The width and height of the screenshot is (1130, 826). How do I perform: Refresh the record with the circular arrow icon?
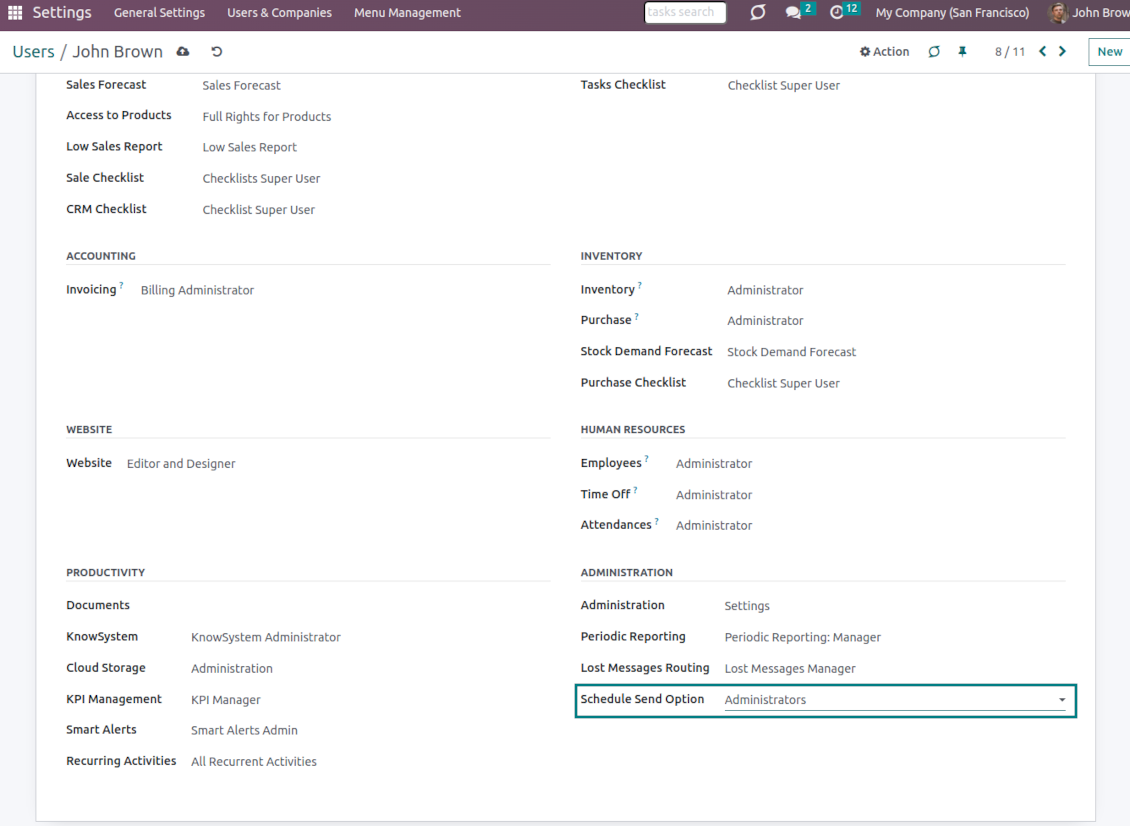(x=933, y=51)
